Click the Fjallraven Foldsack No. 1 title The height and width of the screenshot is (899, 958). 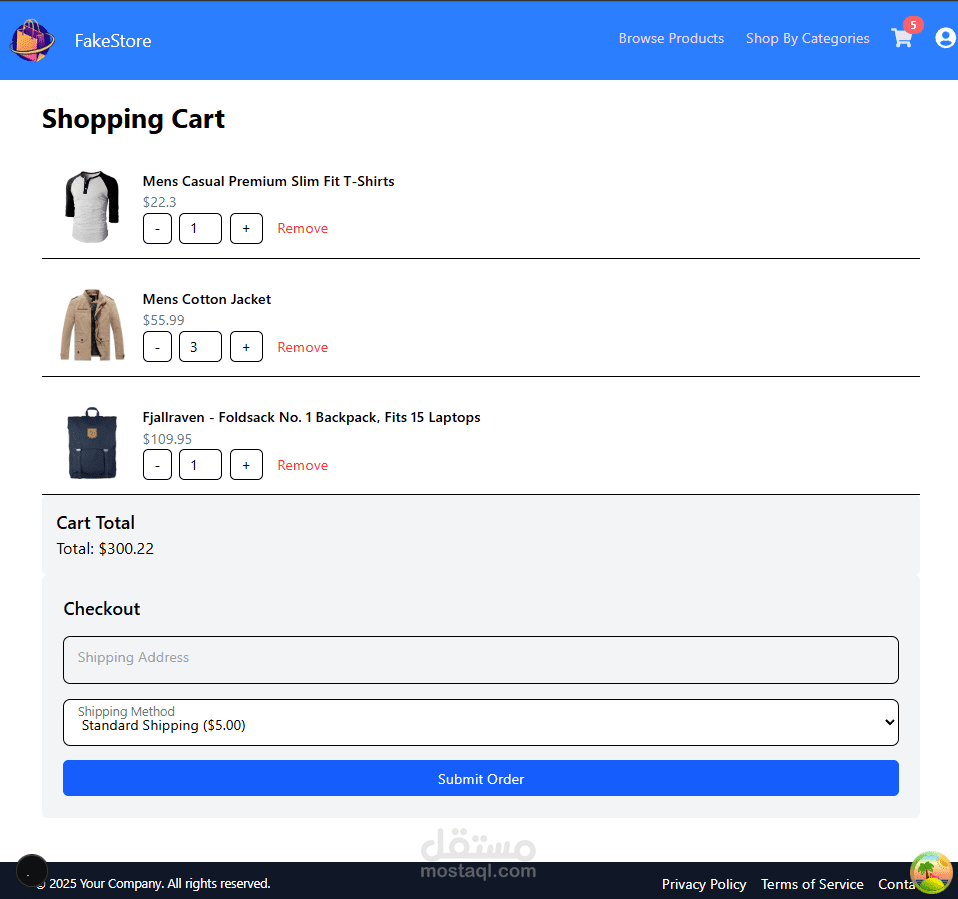[x=312, y=417]
